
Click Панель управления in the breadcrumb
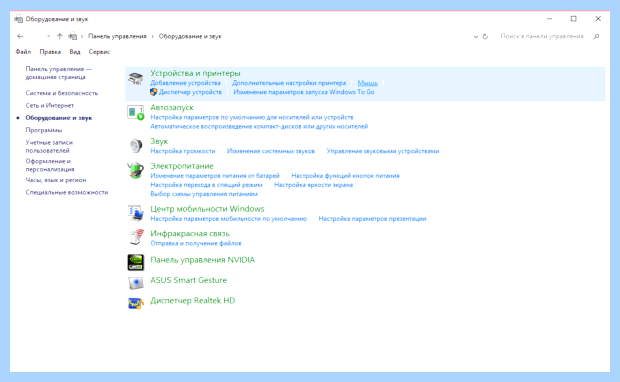[117, 36]
